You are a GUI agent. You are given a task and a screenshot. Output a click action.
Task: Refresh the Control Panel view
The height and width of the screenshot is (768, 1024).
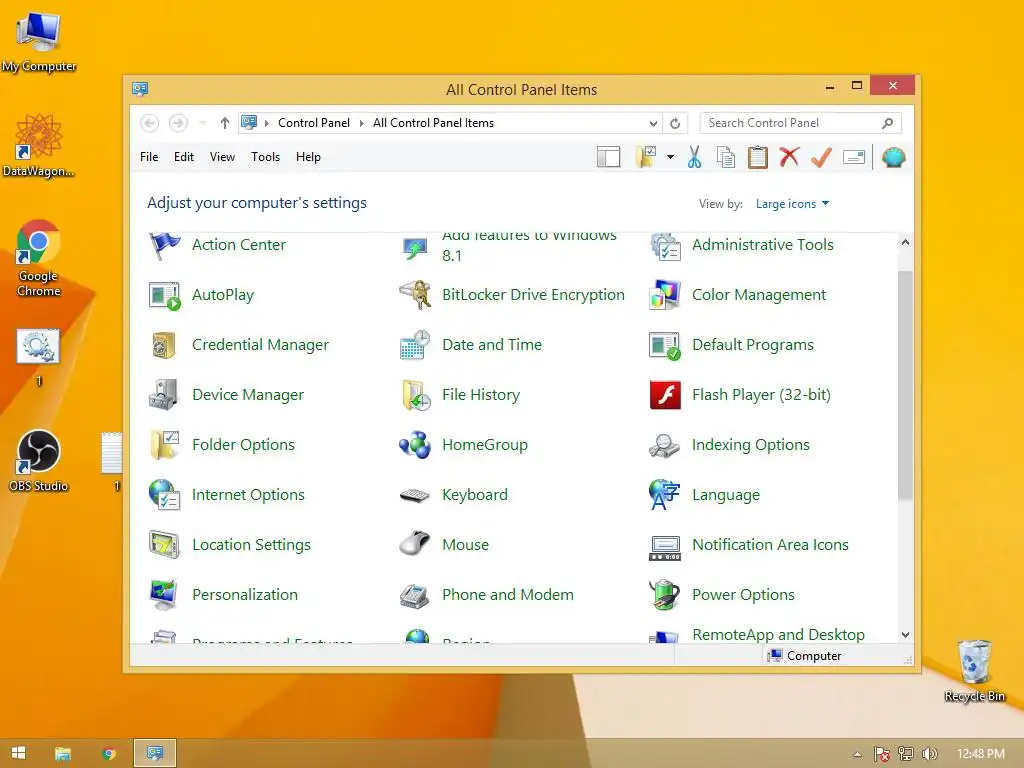click(675, 123)
